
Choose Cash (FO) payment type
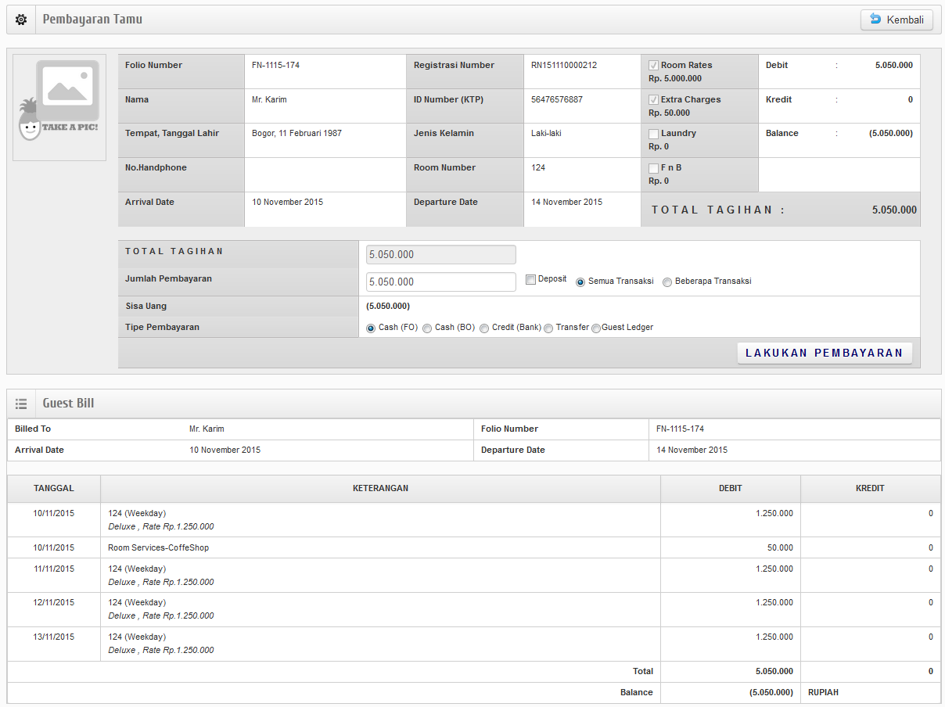tap(371, 328)
